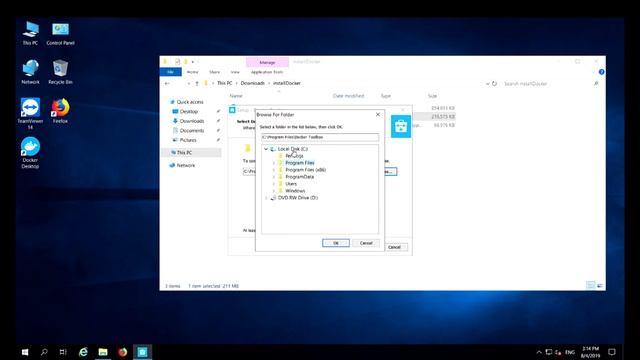Switch to Docker Toolbox setup taskbar icon
Viewport: 640px width, 360px height.
click(x=142, y=352)
